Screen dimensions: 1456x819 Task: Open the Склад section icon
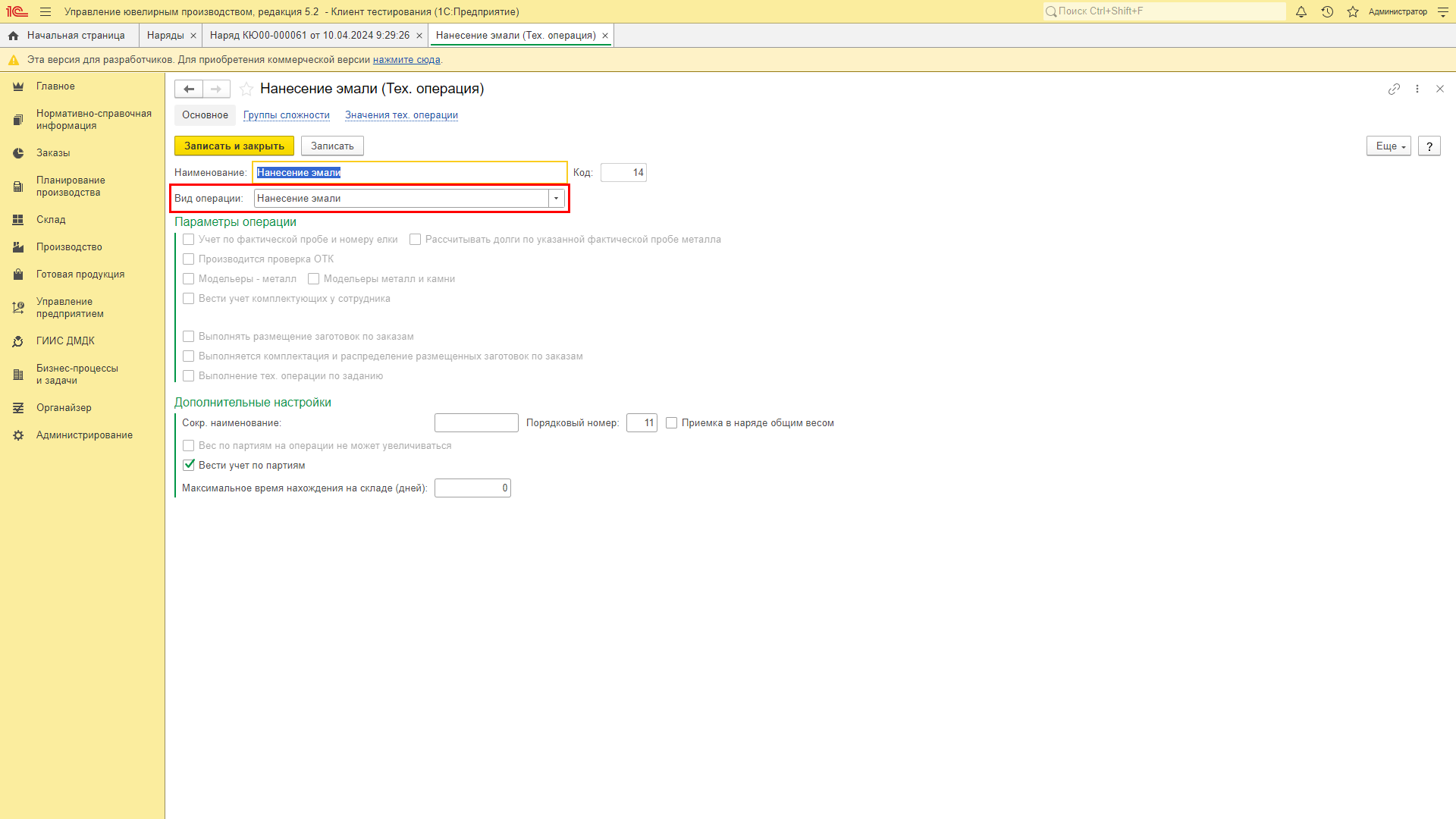(18, 220)
